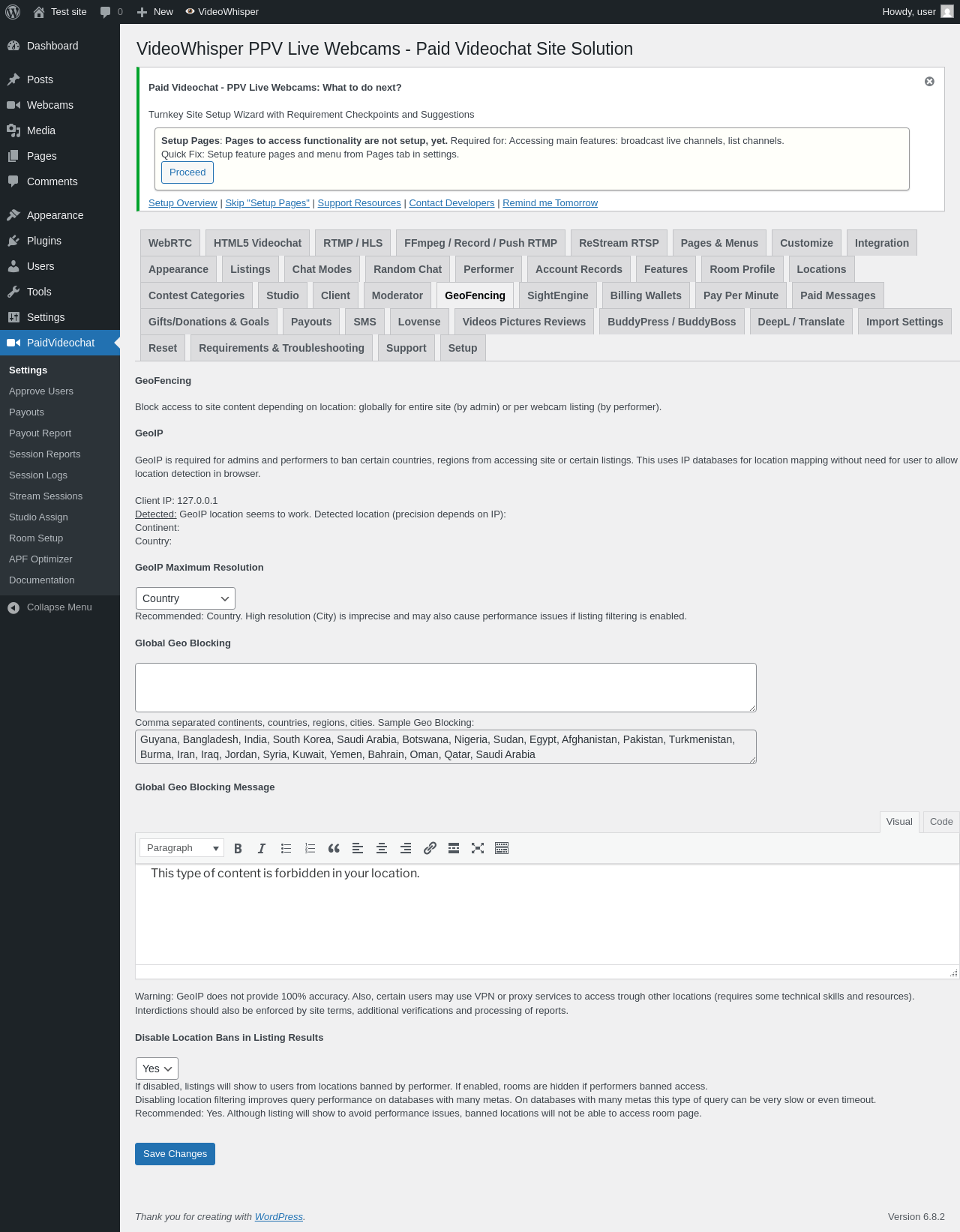
Task: Switch to Pay Per Minute tab
Action: (x=741, y=295)
